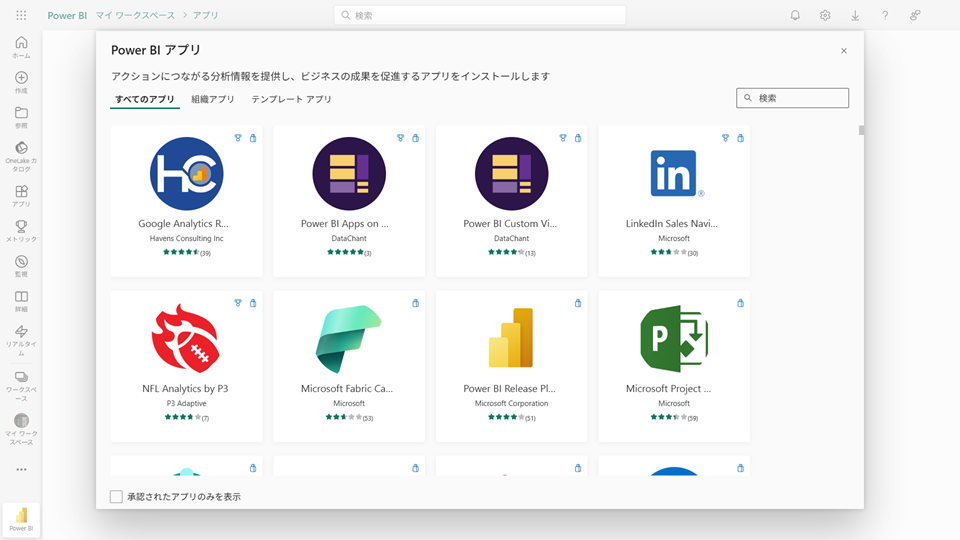Click Power BI breadcrumb link

[x=67, y=15]
